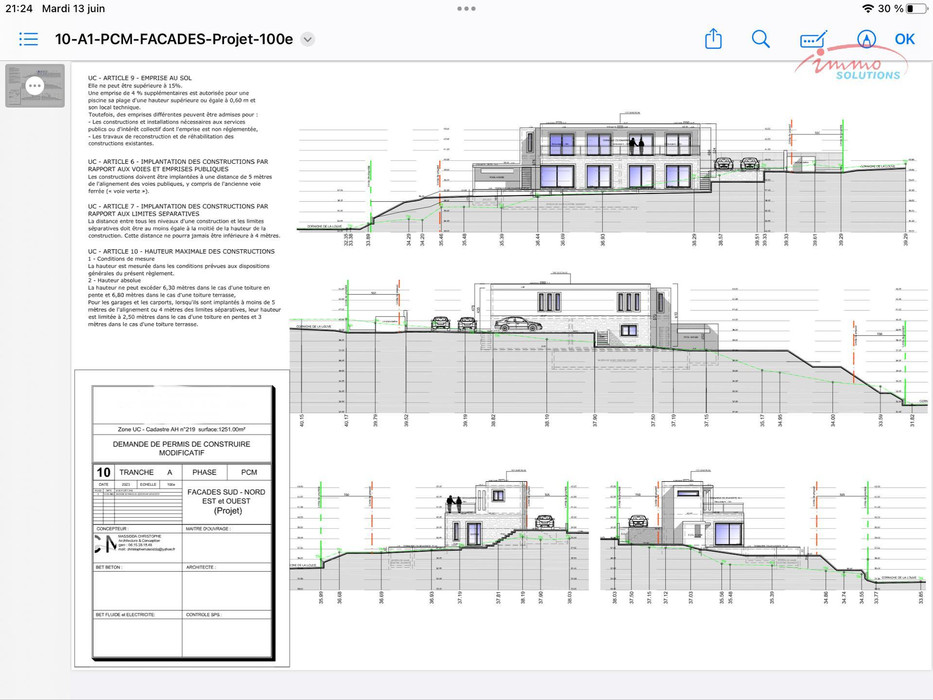Tap the DEMANDE DE PERMIS DE CONSTRUIRE text
Screen dimensions: 933x700
(181, 443)
